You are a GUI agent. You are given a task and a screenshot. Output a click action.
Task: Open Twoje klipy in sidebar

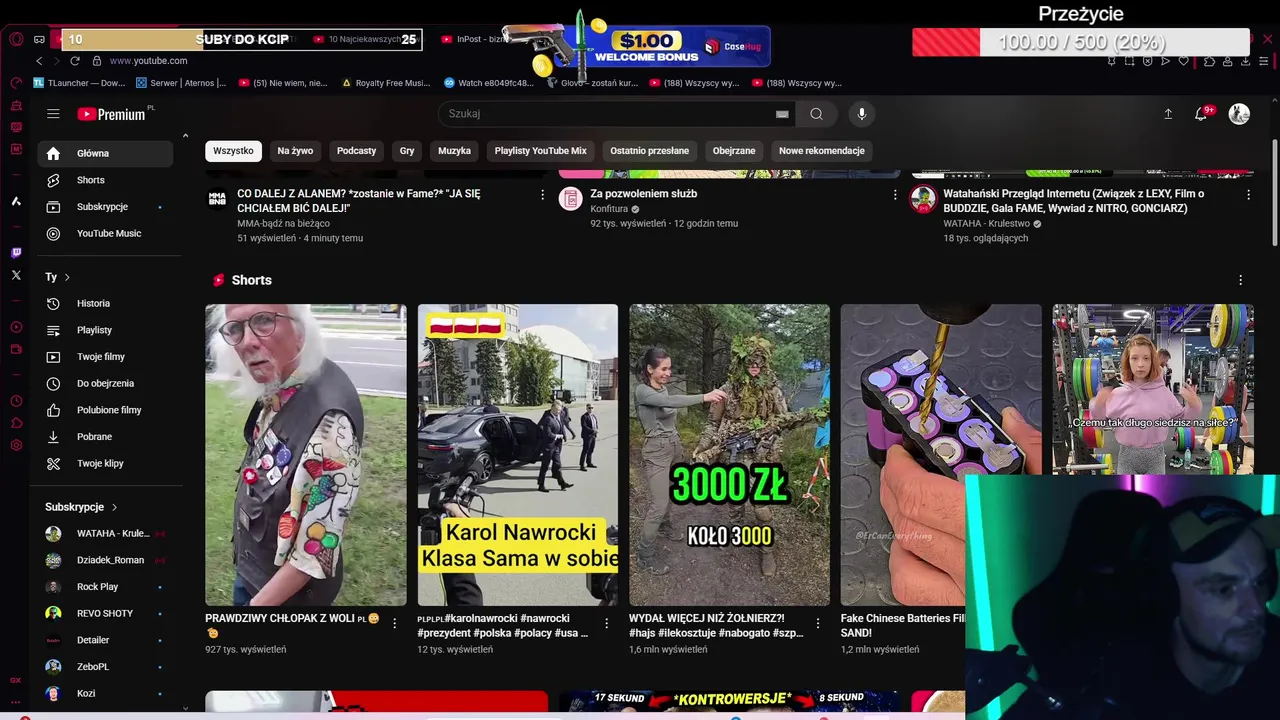[105, 463]
